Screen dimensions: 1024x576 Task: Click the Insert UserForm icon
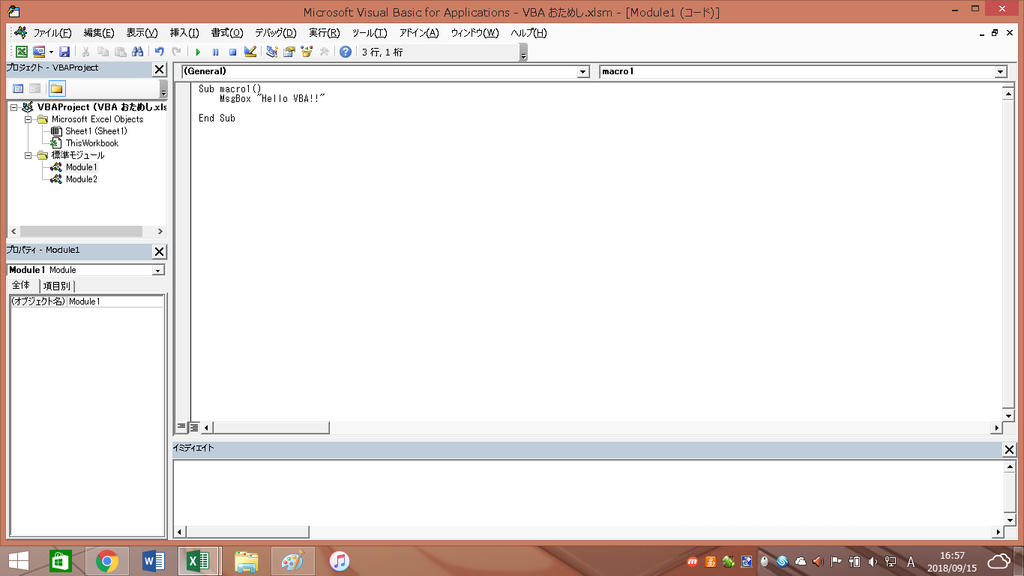click(x=39, y=52)
